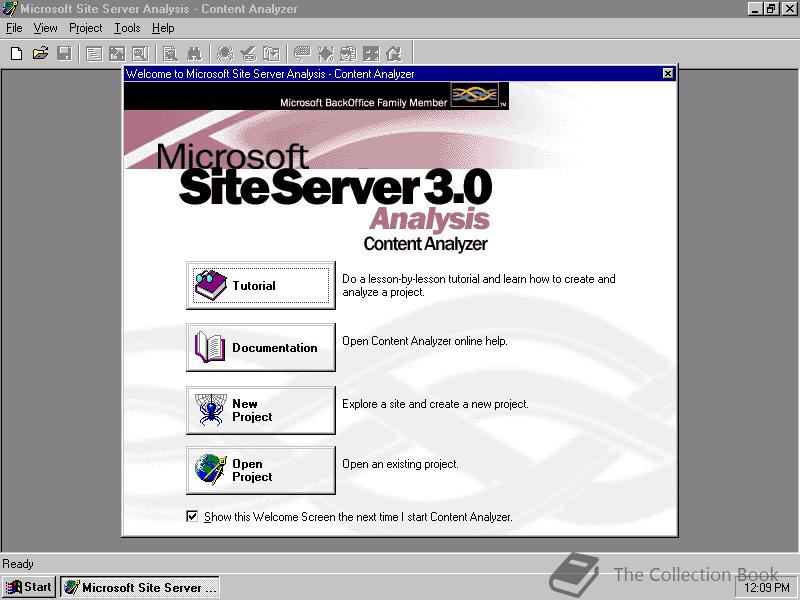Click the house with arrow toolbar icon
This screenshot has width=800, height=600.
pyautogui.click(x=394, y=53)
